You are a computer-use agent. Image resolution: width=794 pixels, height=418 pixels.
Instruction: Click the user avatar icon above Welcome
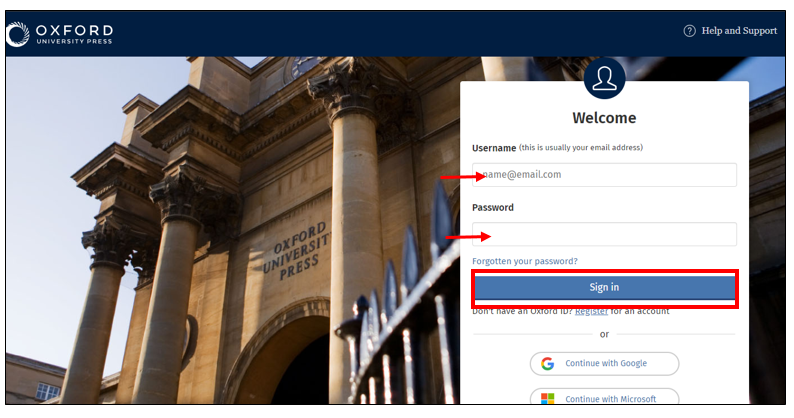pos(604,78)
